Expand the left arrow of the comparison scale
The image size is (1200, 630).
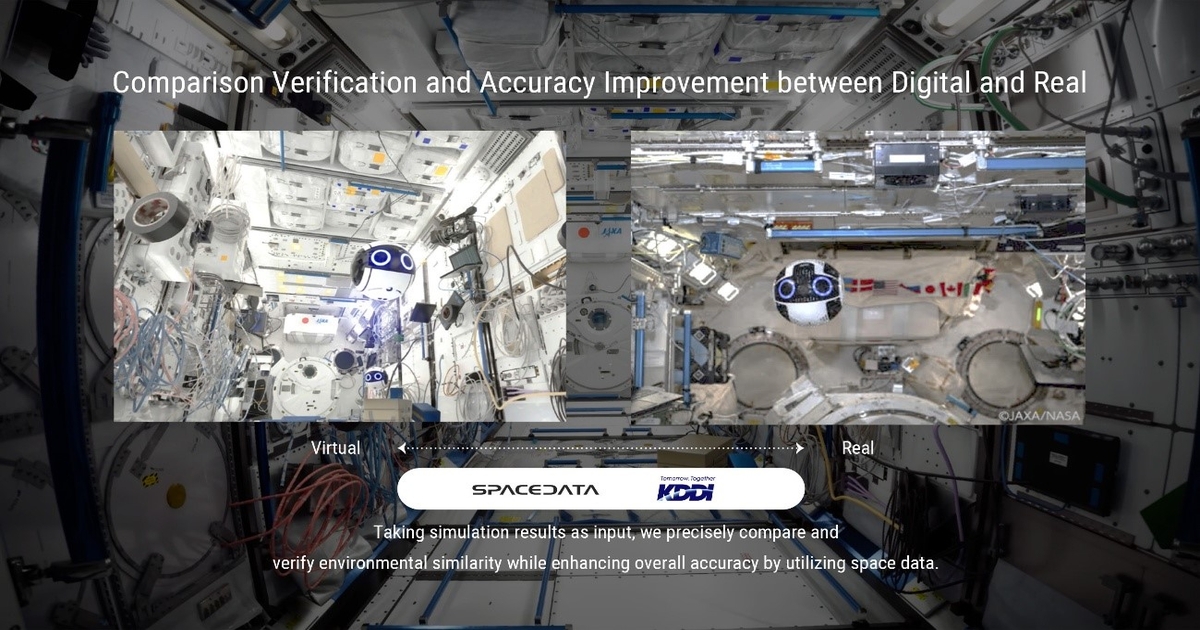point(403,448)
